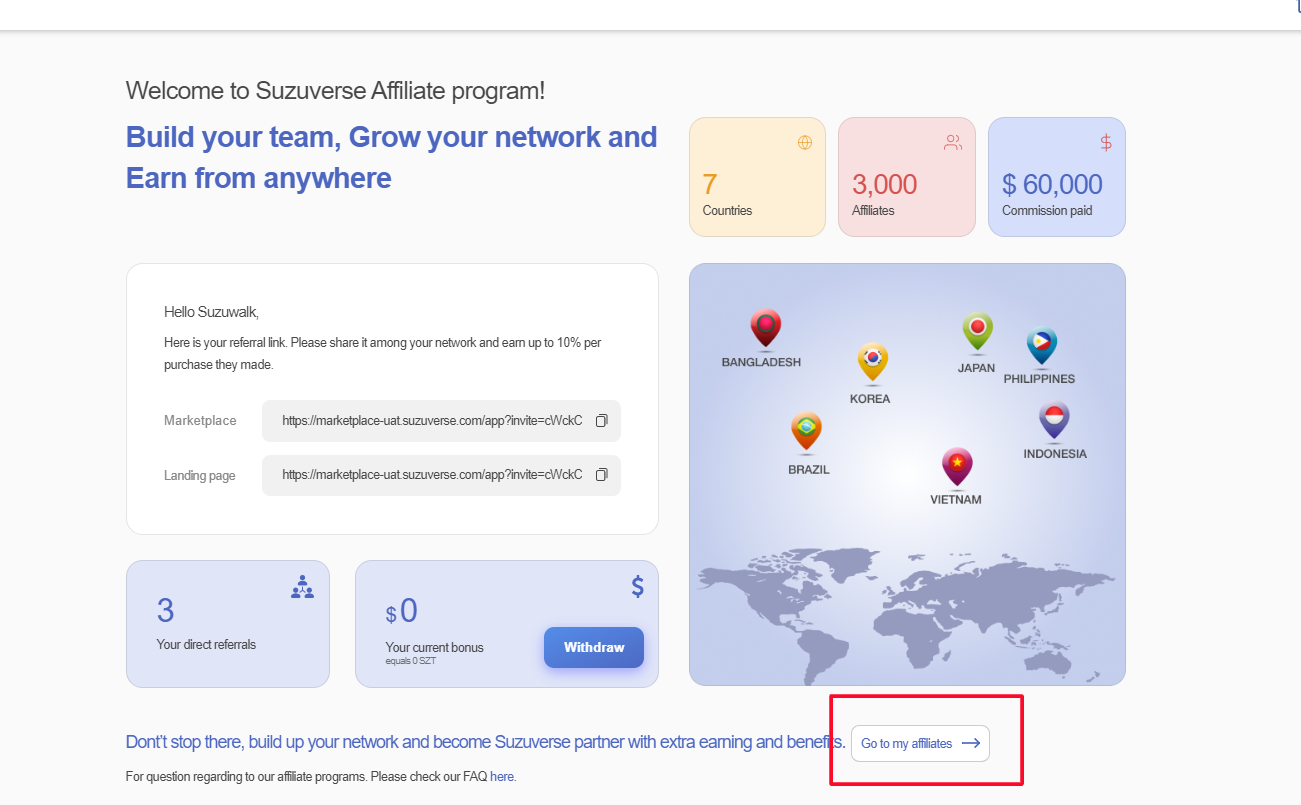Click the Indonesia map pin
1301x805 pixels.
click(1054, 421)
